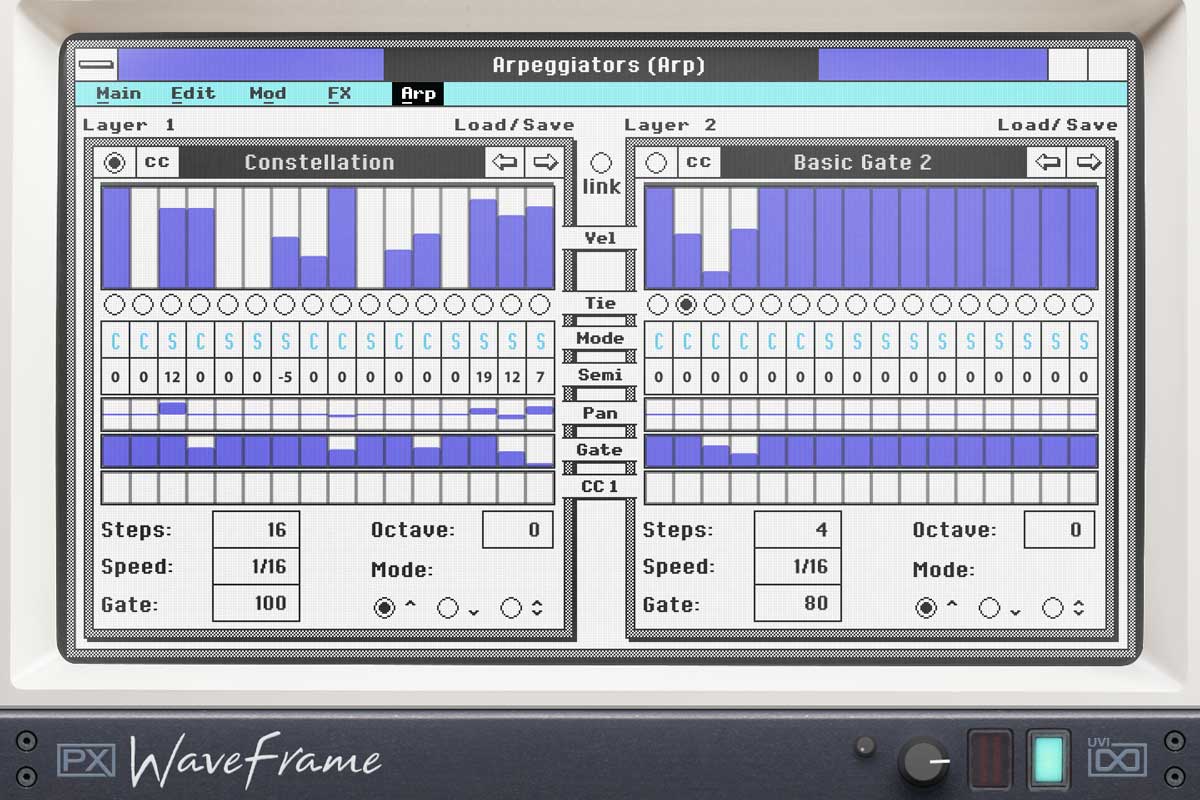Open the Mod tab
Screen dimensions: 1200x800
(x=267, y=94)
